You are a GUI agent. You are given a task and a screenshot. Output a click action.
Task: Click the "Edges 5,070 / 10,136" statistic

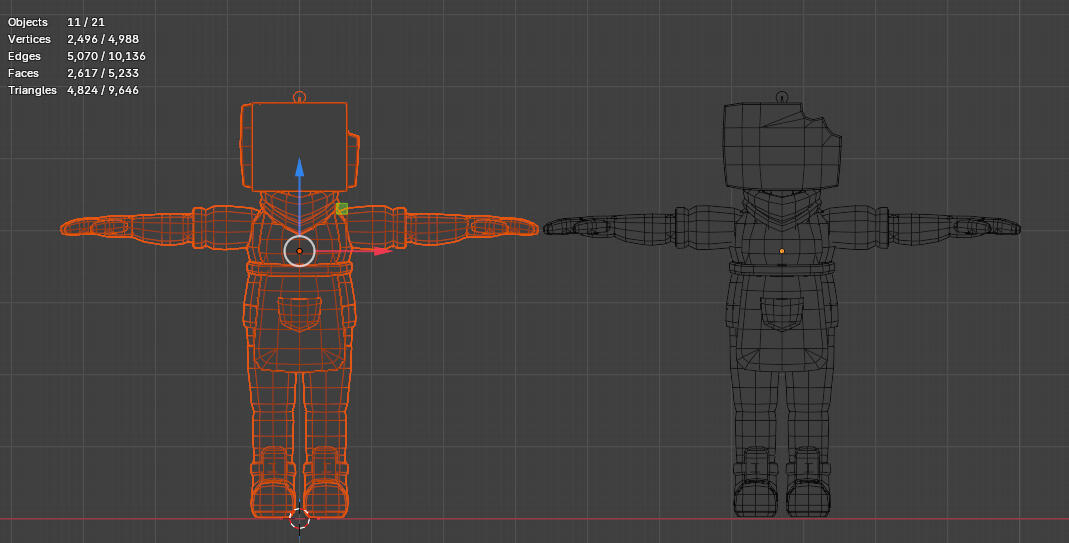(77, 57)
